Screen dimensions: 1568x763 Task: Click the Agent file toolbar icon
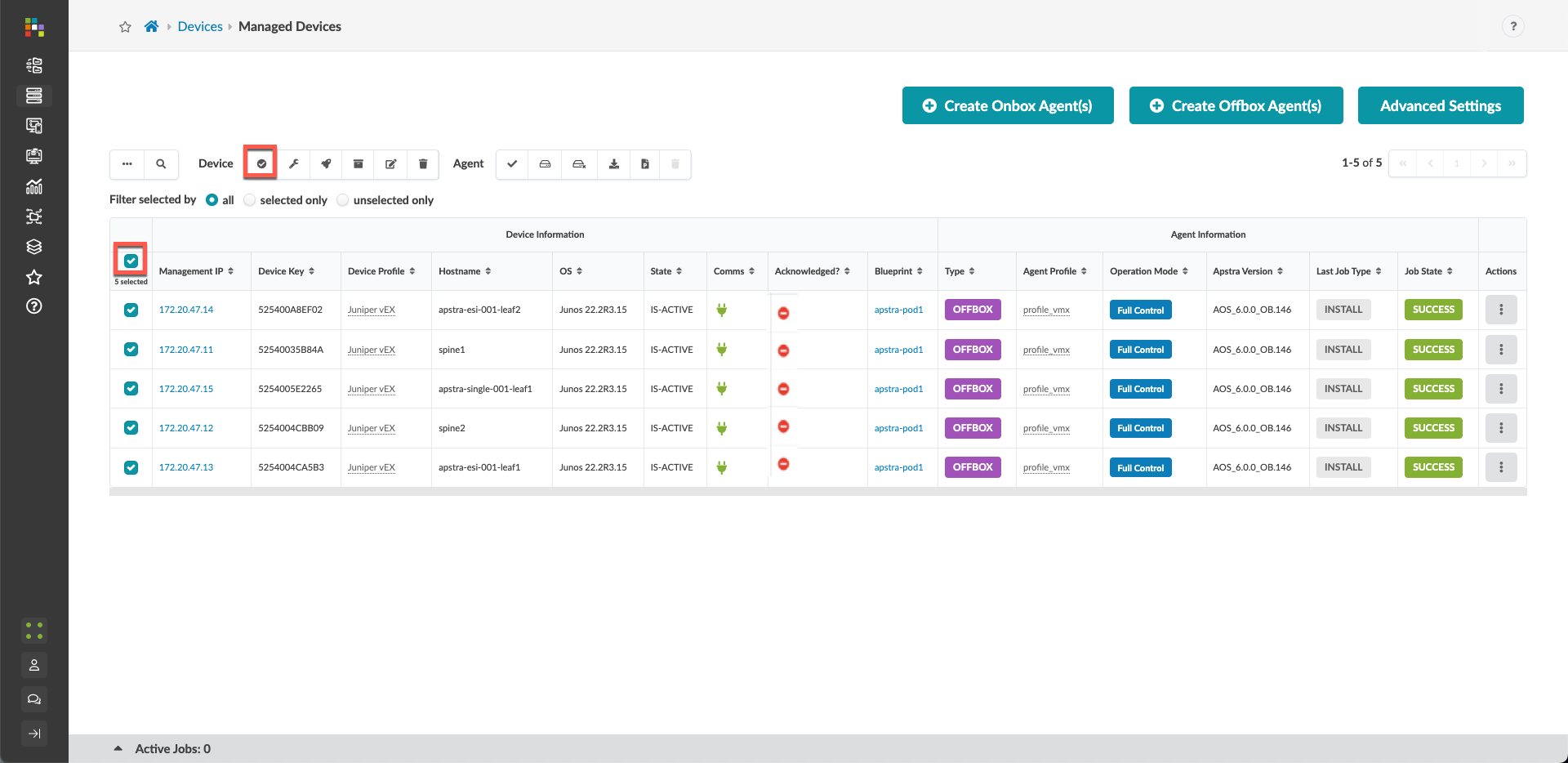(x=644, y=164)
